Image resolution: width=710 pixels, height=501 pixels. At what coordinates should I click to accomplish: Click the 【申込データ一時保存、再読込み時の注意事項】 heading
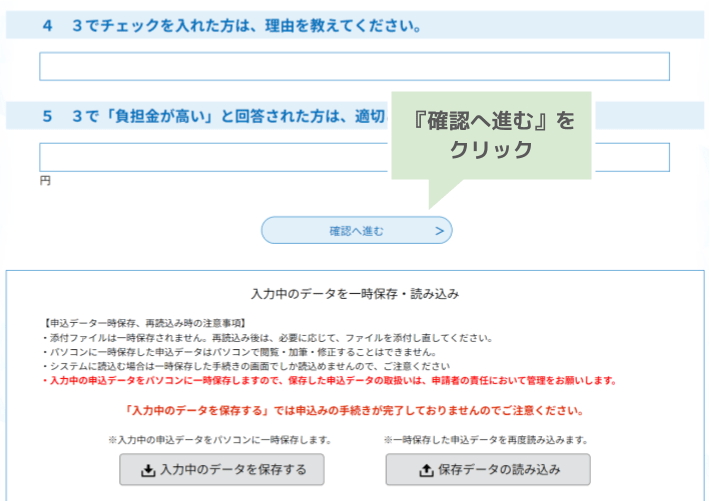point(131,323)
